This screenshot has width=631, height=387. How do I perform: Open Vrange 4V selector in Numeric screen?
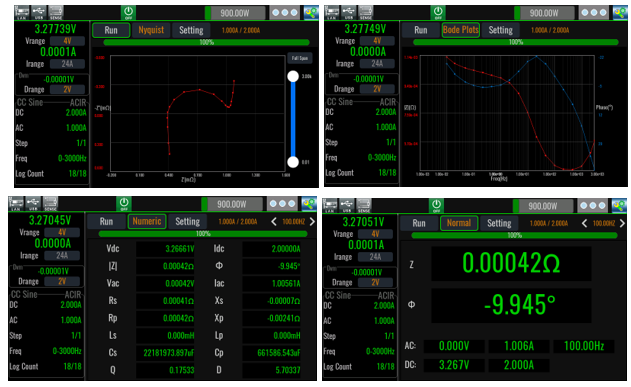point(62,233)
